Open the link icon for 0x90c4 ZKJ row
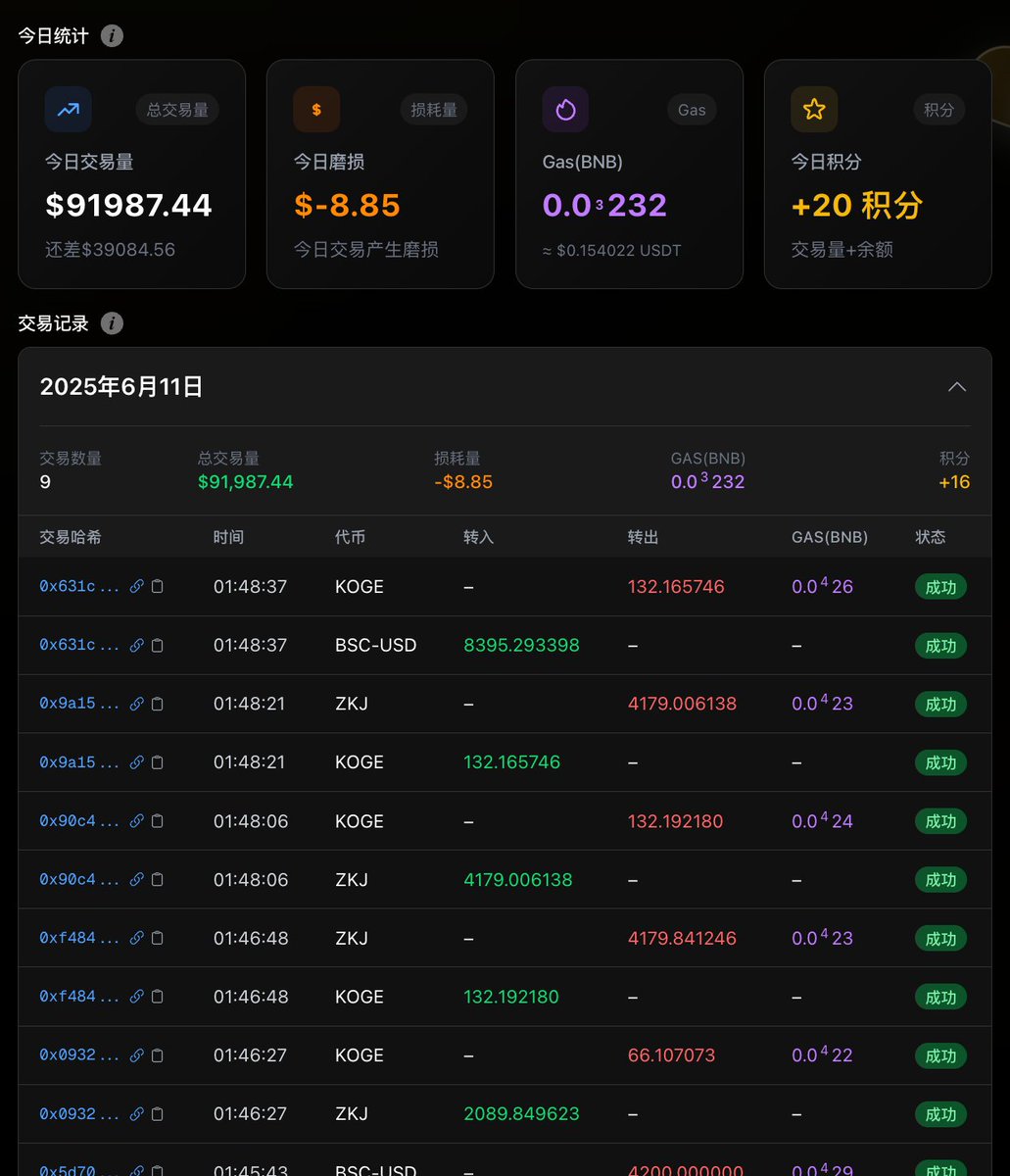Viewport: 1010px width, 1176px height. [x=137, y=880]
